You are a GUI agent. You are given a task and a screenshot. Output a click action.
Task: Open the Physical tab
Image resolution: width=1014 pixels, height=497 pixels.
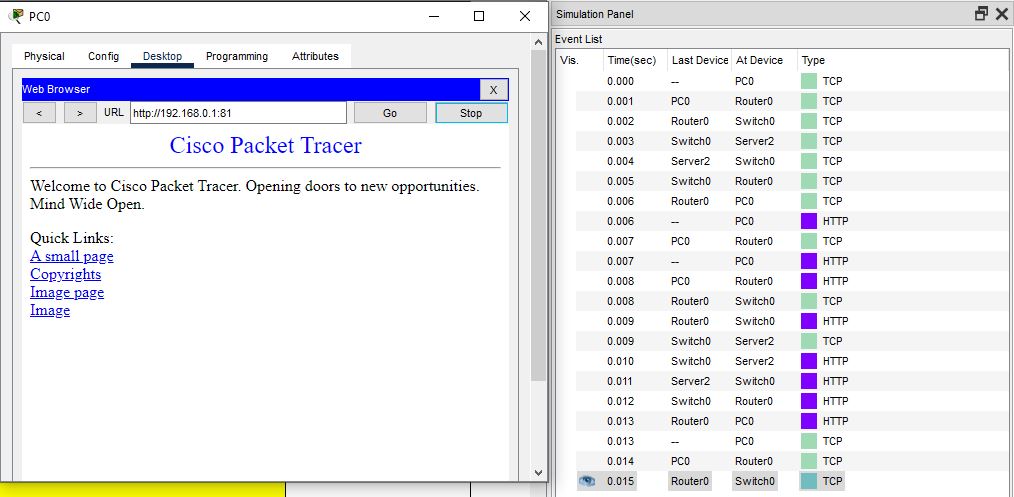[x=44, y=56]
